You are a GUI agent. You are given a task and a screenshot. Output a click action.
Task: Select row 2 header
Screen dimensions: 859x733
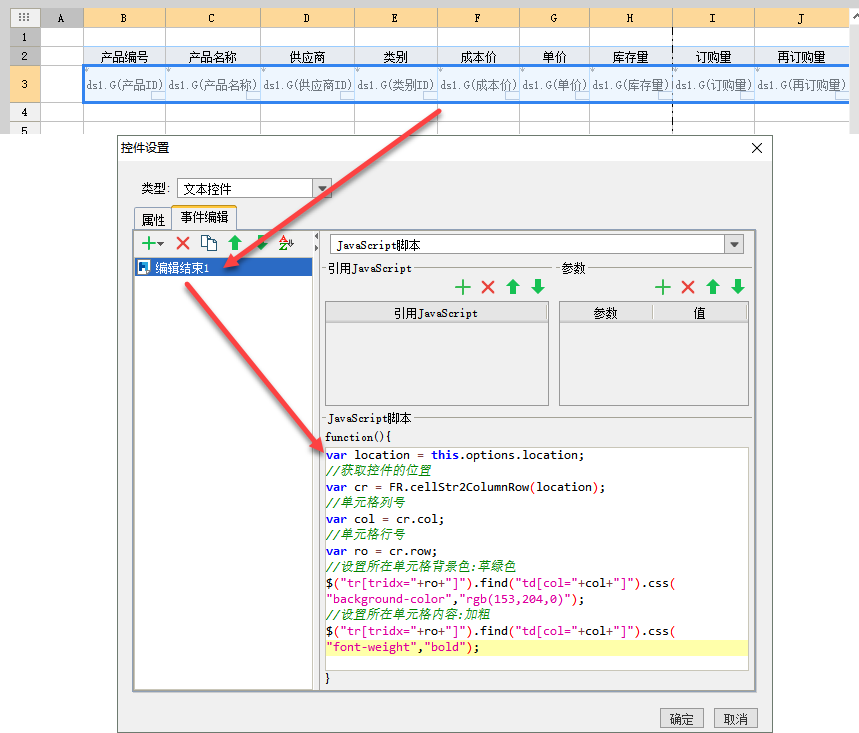(25, 56)
